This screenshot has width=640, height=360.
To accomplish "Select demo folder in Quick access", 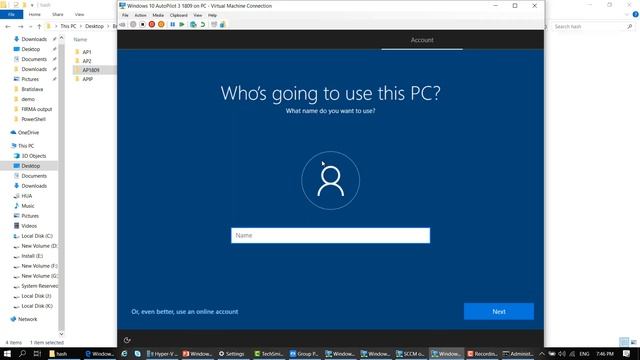I will (x=28, y=99).
